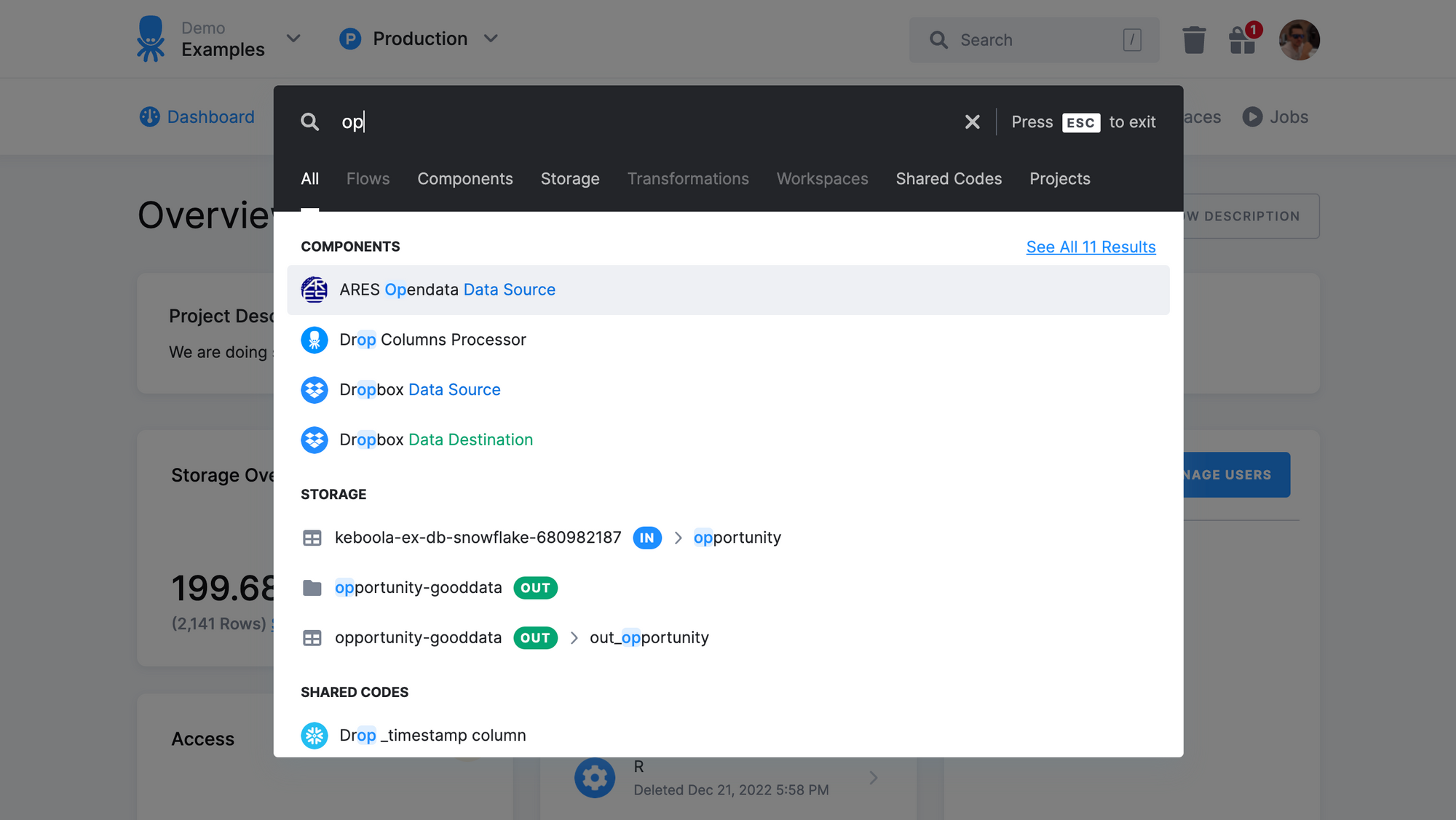Screen dimensions: 1456x820
Task: Click the Keboola octopus logo
Action: click(151, 38)
